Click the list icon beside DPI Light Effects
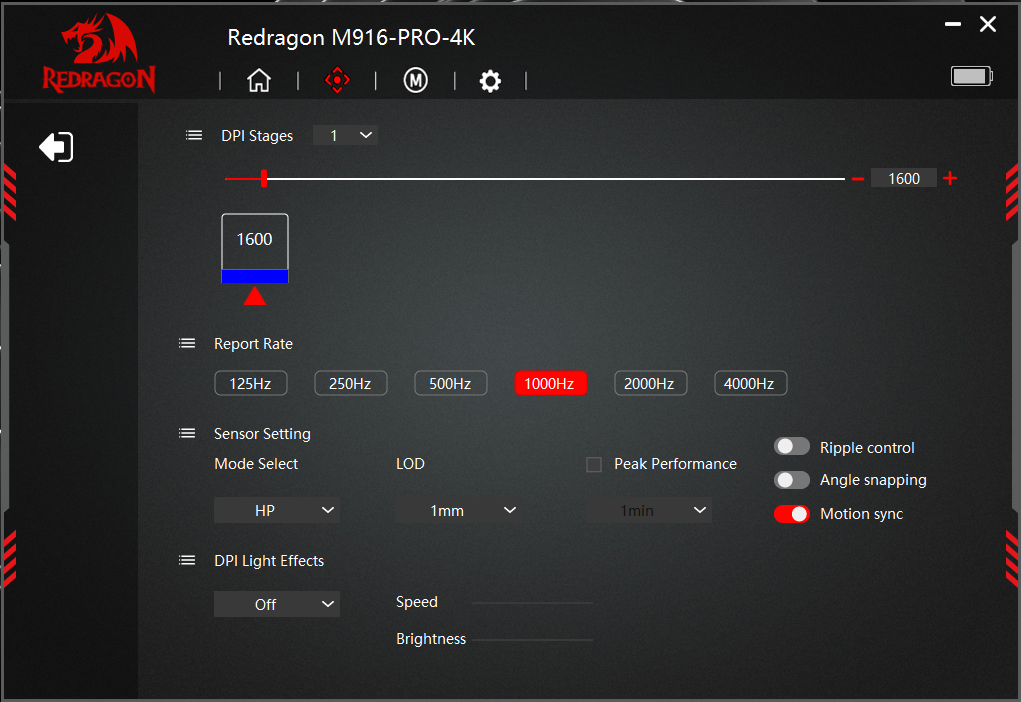The image size is (1021, 702). coord(187,560)
